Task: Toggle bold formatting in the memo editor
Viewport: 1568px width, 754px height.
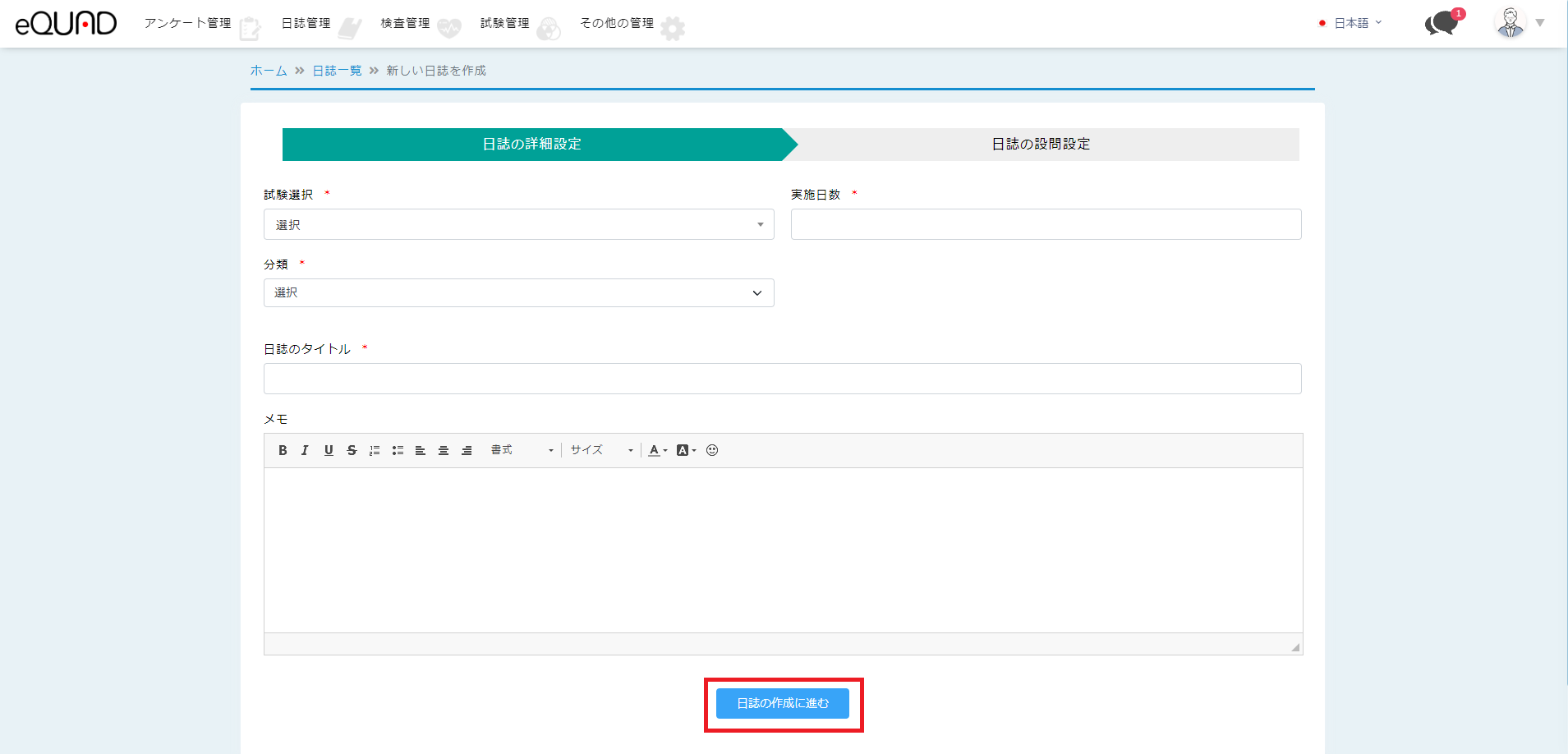Action: 283,450
